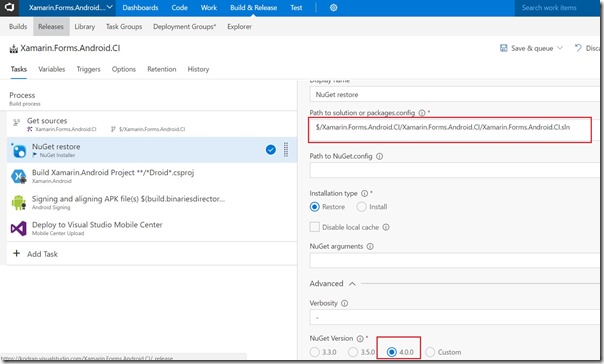Select Build Xamarin.Android Project task
This screenshot has width=604, height=364.
point(152,176)
